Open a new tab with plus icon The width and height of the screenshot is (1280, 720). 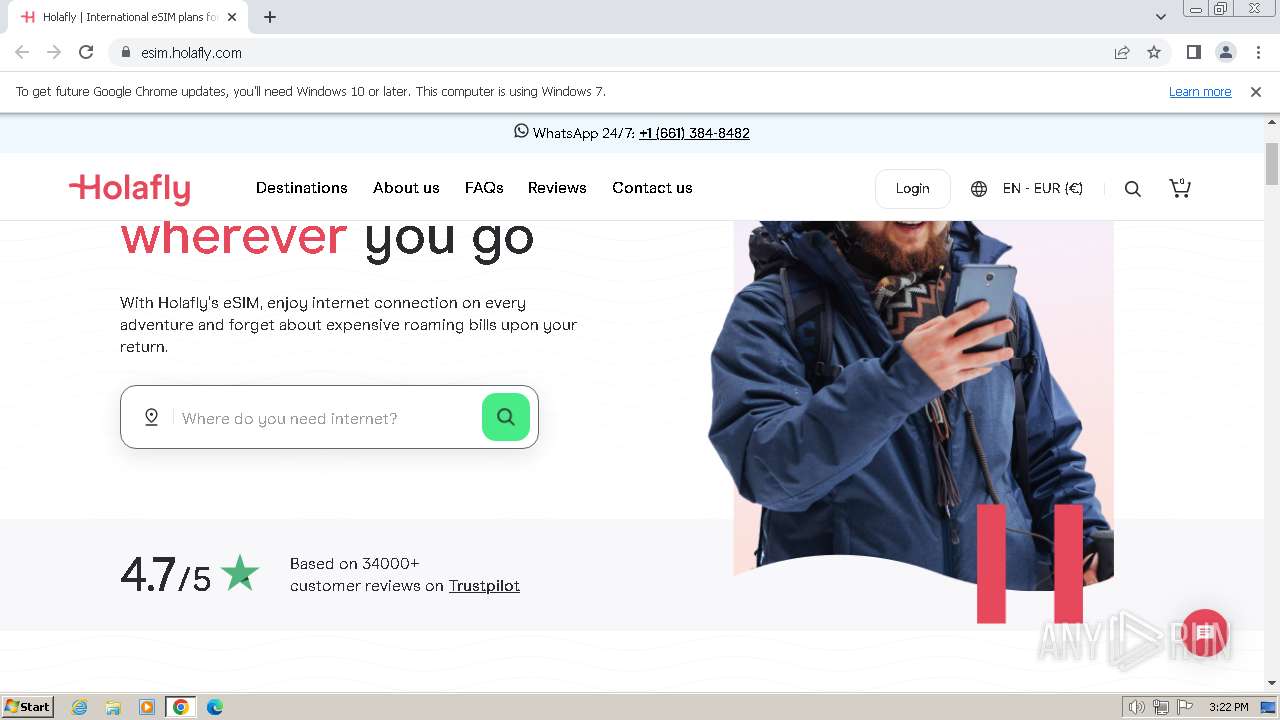click(x=270, y=17)
